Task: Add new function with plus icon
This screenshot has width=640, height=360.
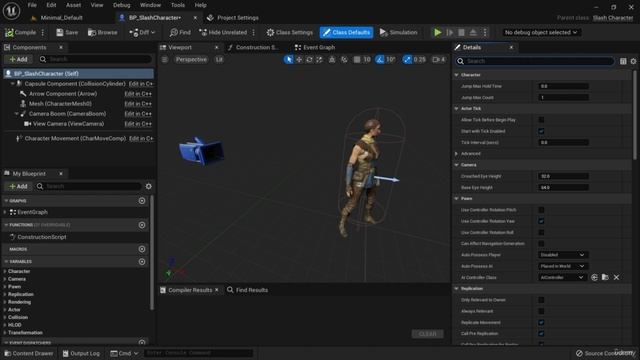Action: (x=142, y=225)
